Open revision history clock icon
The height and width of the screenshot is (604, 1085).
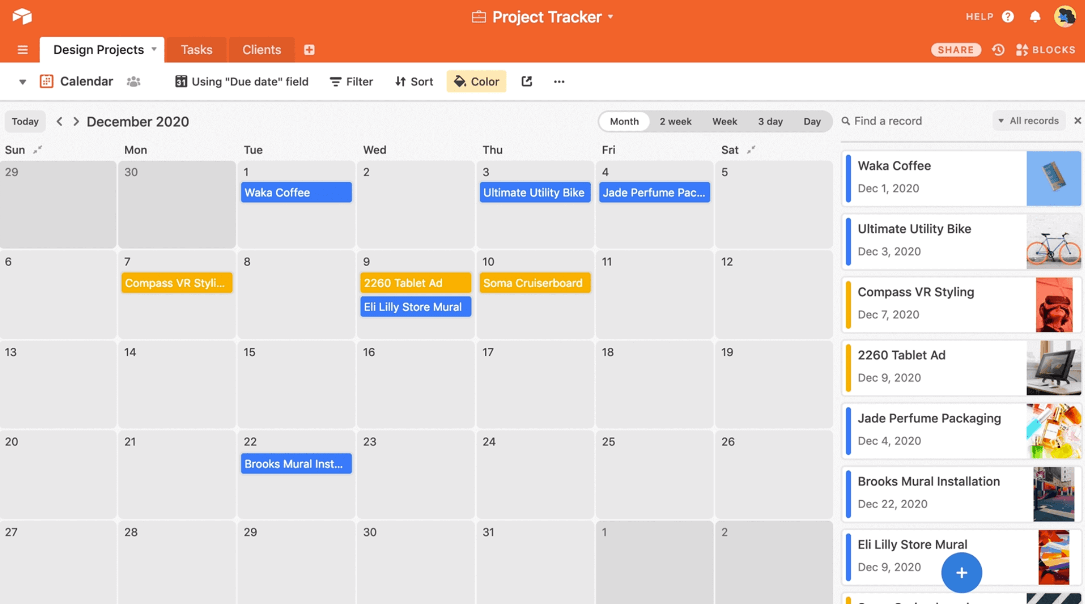(998, 50)
